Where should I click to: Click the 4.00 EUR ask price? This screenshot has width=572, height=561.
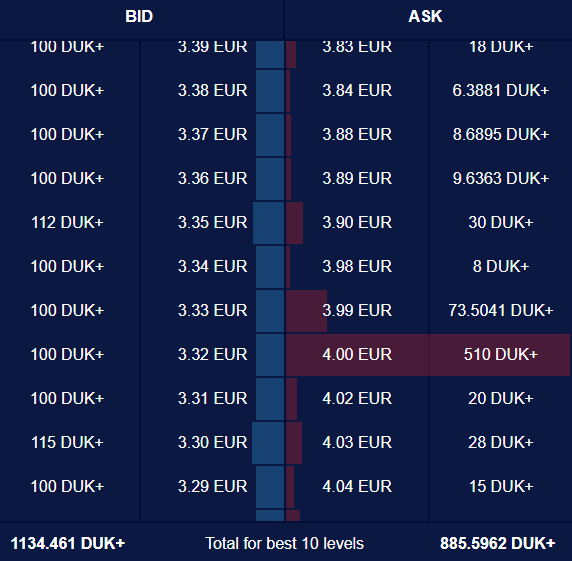(357, 355)
